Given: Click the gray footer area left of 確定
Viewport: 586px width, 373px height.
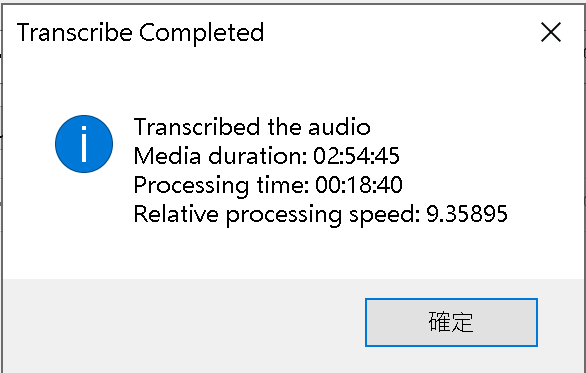Looking at the screenshot, I should click(183, 322).
